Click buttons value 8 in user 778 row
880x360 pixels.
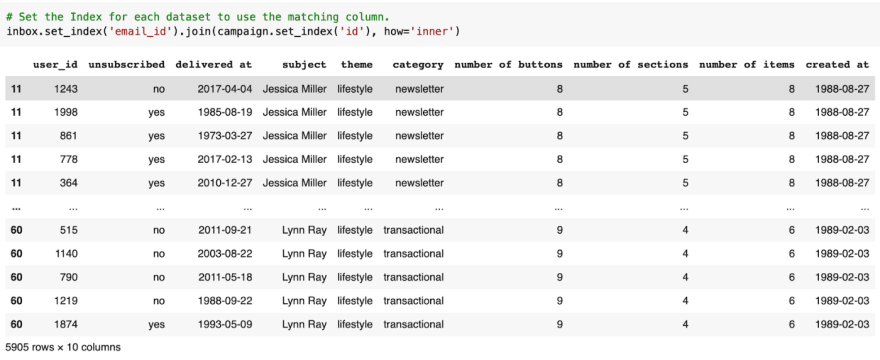(559, 160)
